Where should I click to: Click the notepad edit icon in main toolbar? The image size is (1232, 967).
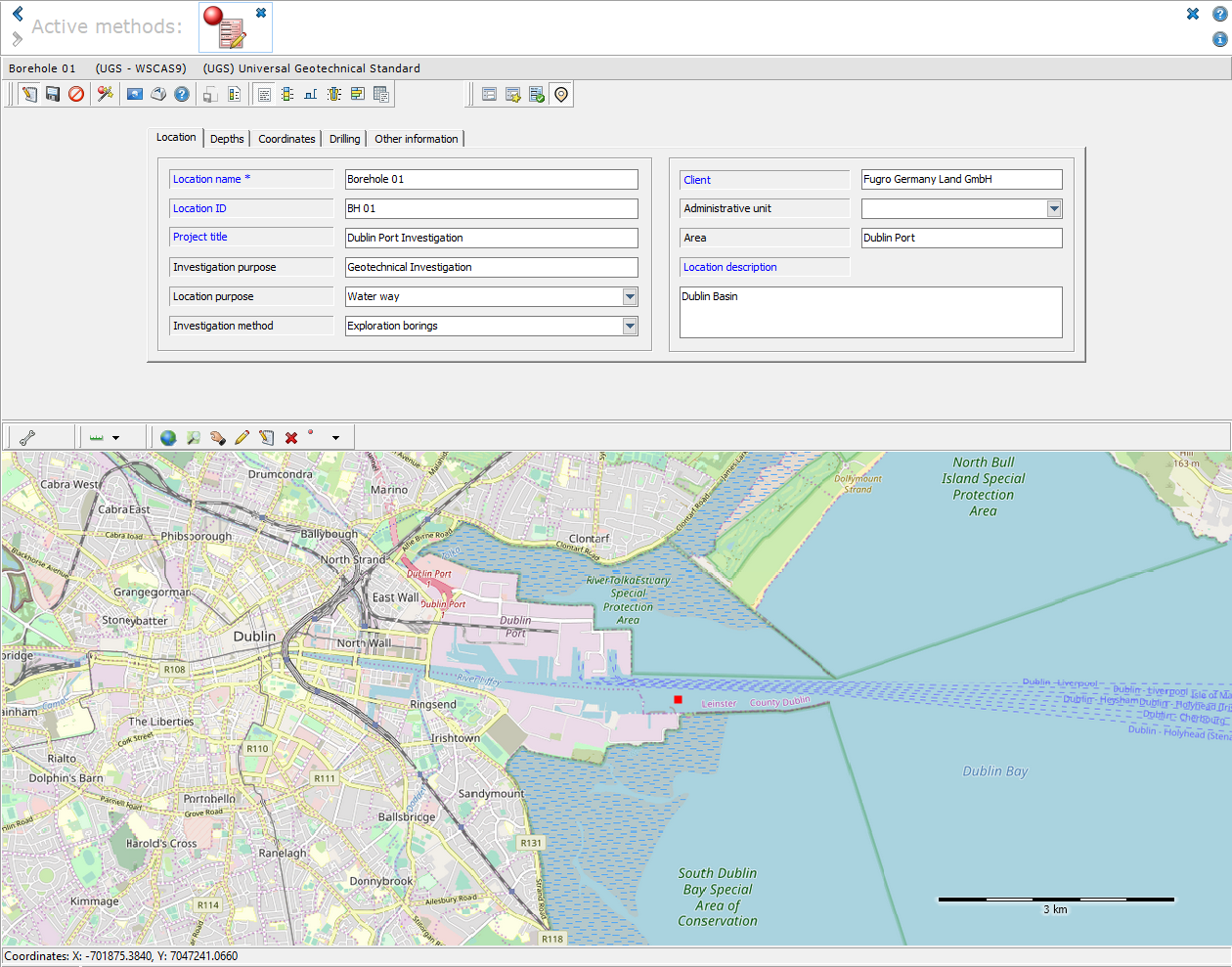29,94
